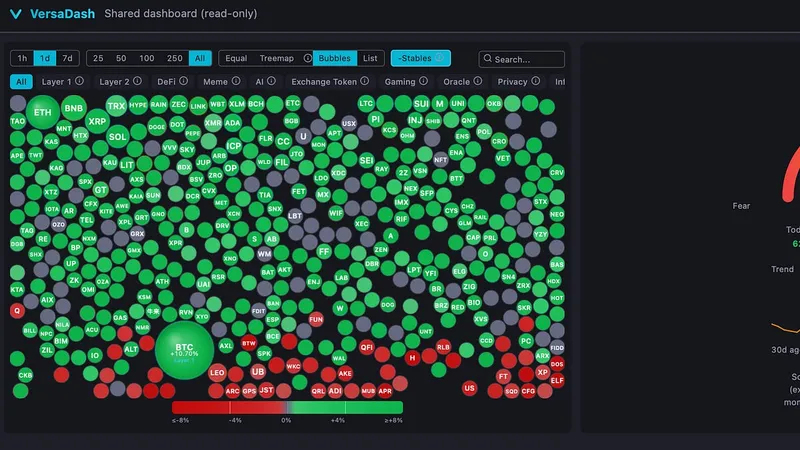Open info icon next to Treemap
Screen dimensions: 800x450
(x=308, y=58)
